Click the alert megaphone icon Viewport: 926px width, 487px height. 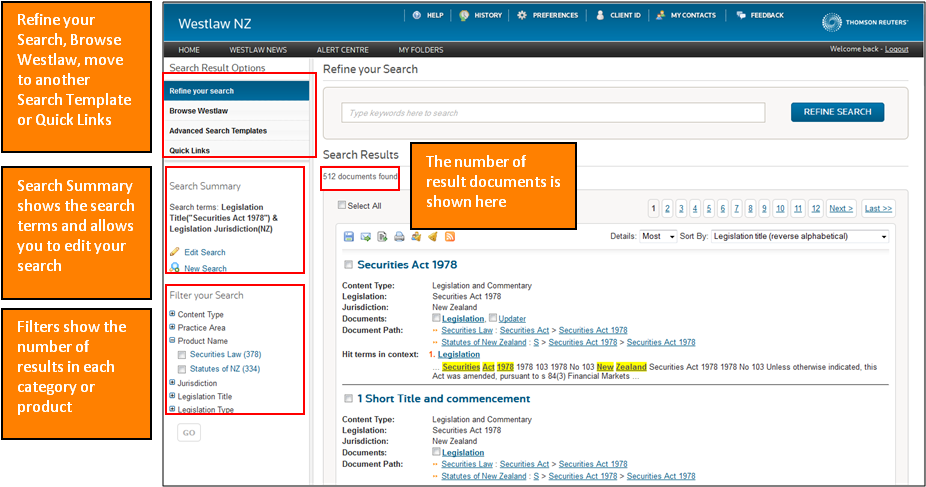pyautogui.click(x=433, y=237)
